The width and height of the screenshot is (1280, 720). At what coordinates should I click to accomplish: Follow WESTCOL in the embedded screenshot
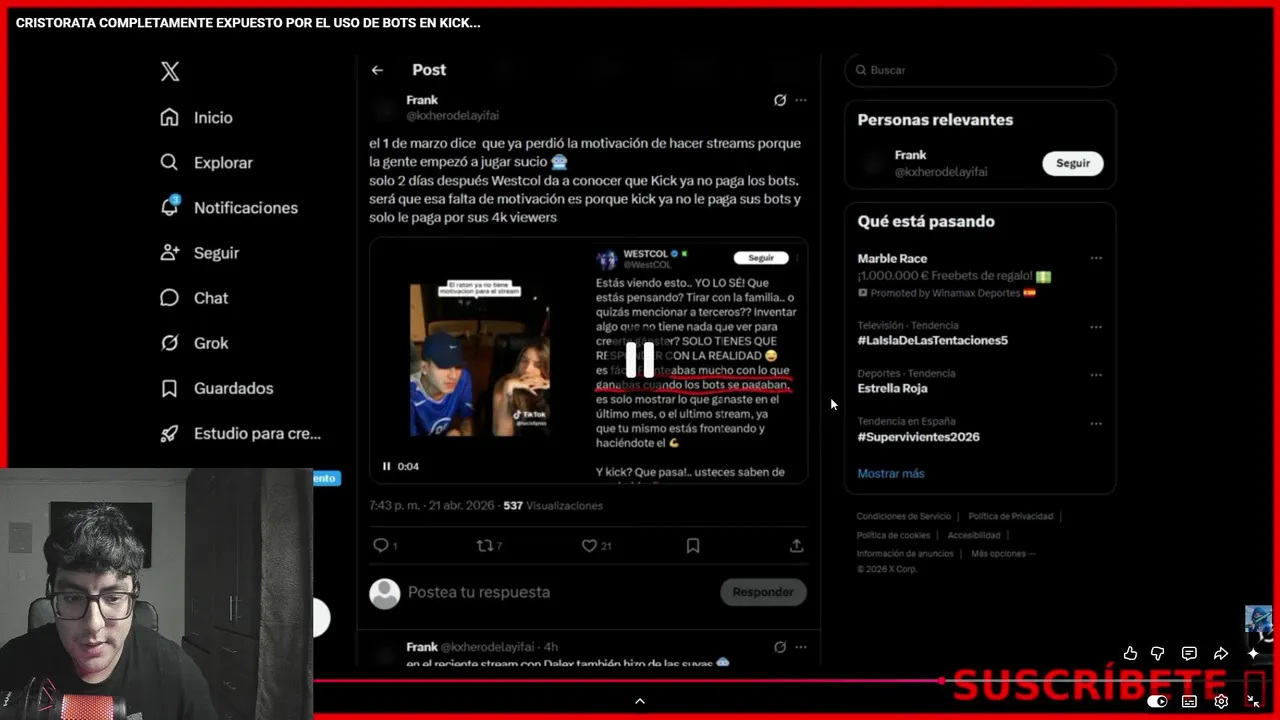pyautogui.click(x=761, y=258)
